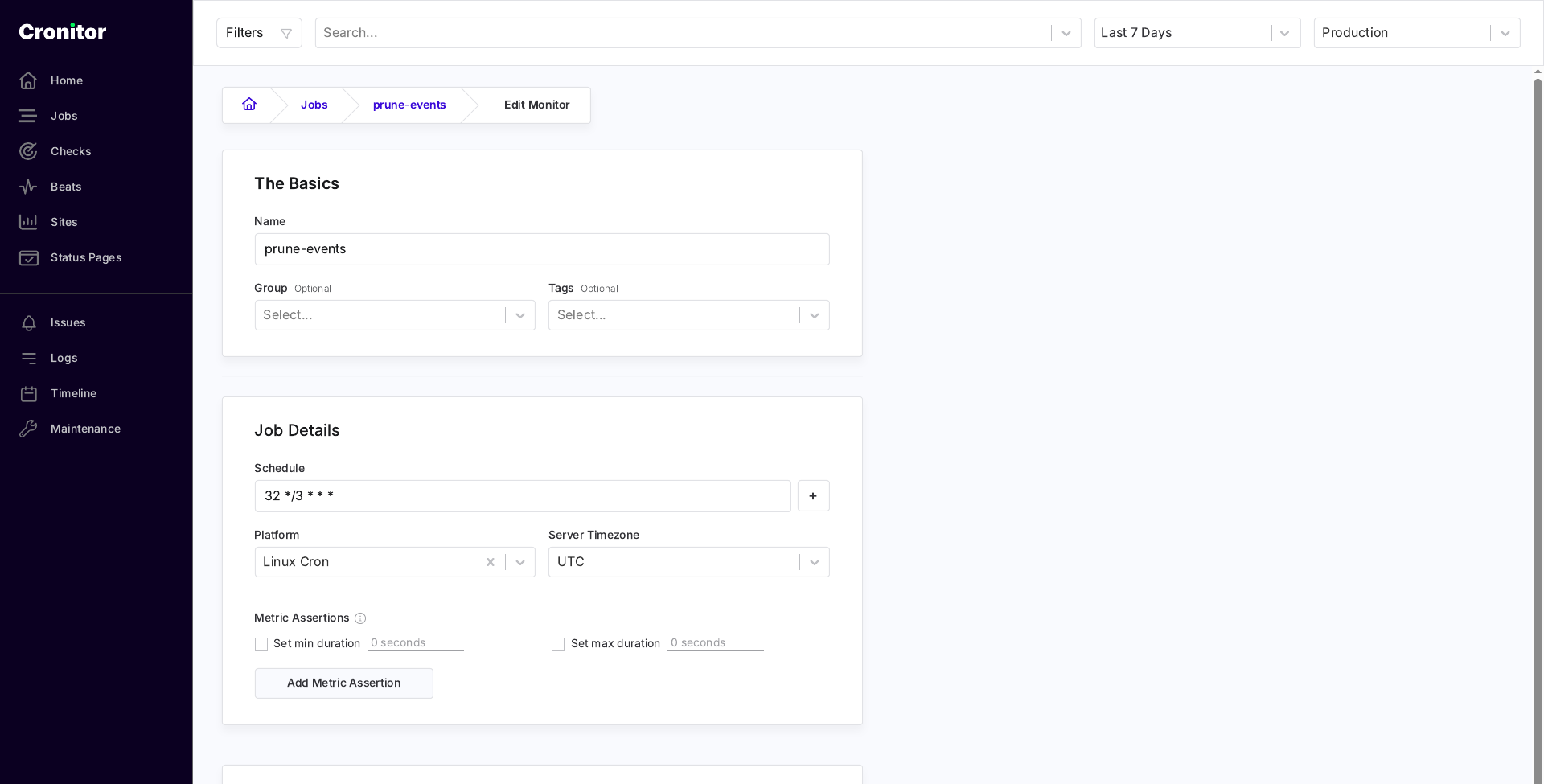Click the Logs lines icon
The width and height of the screenshot is (1544, 784).
click(28, 358)
